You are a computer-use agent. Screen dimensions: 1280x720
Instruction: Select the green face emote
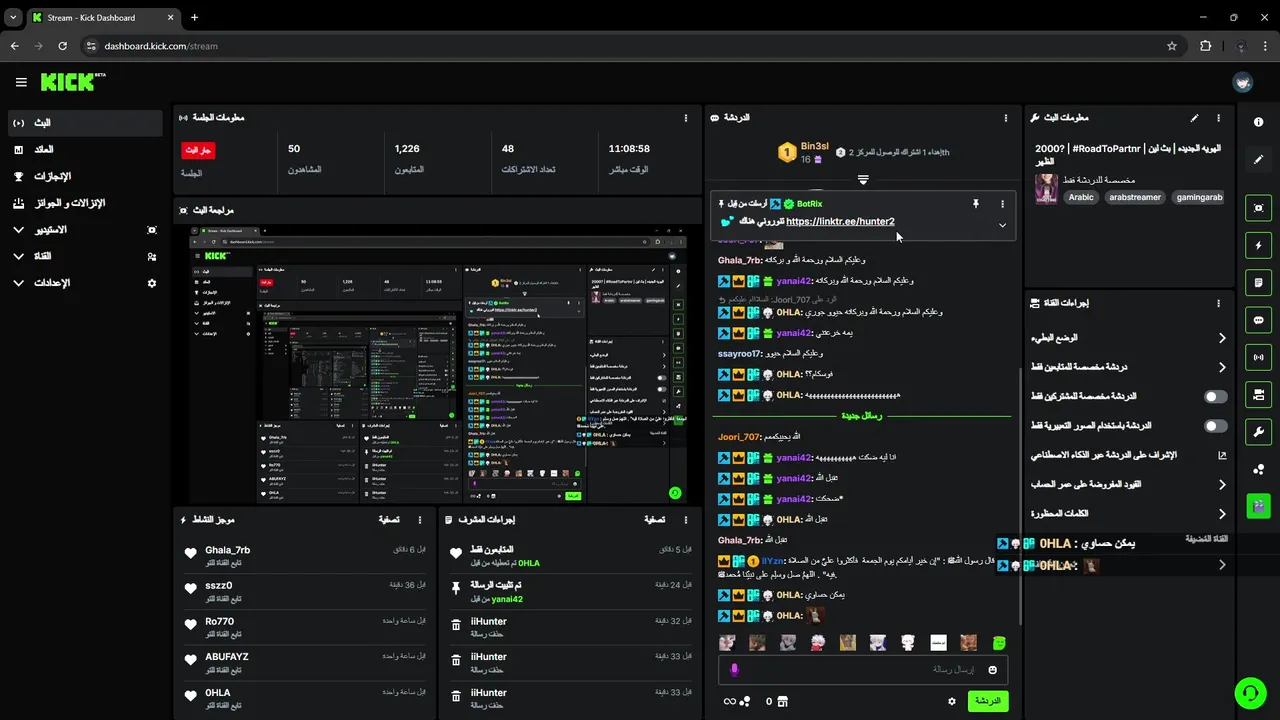(998, 642)
